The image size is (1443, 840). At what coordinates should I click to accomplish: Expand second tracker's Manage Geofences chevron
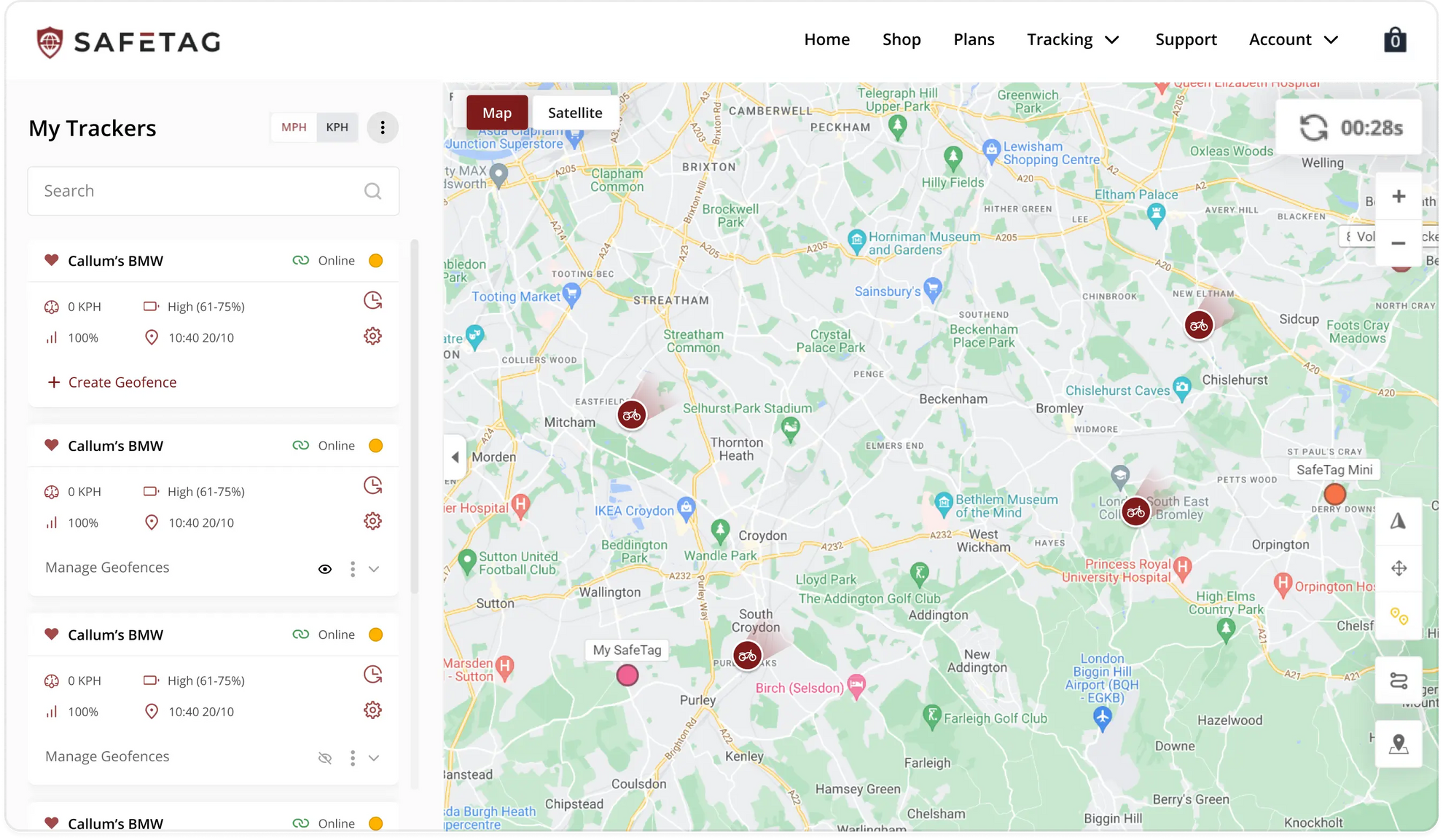pyautogui.click(x=374, y=569)
